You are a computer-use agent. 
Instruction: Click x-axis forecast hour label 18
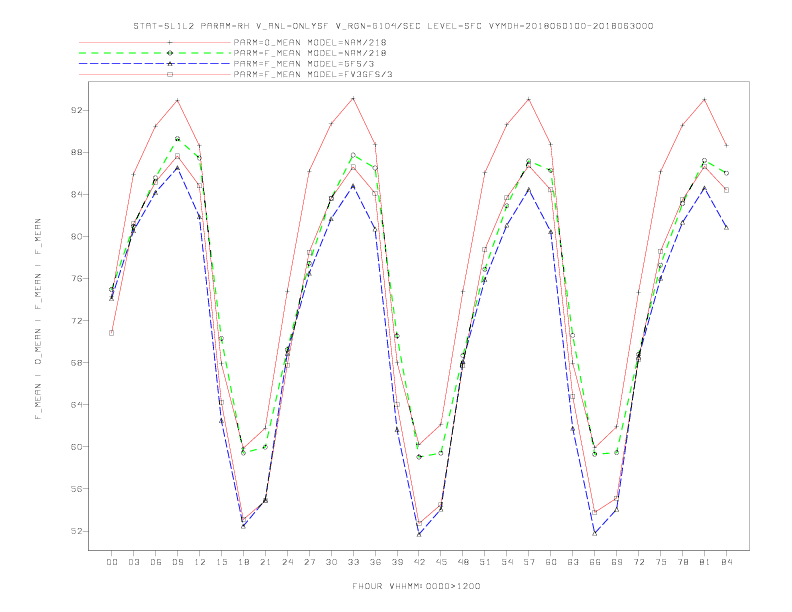(x=243, y=562)
